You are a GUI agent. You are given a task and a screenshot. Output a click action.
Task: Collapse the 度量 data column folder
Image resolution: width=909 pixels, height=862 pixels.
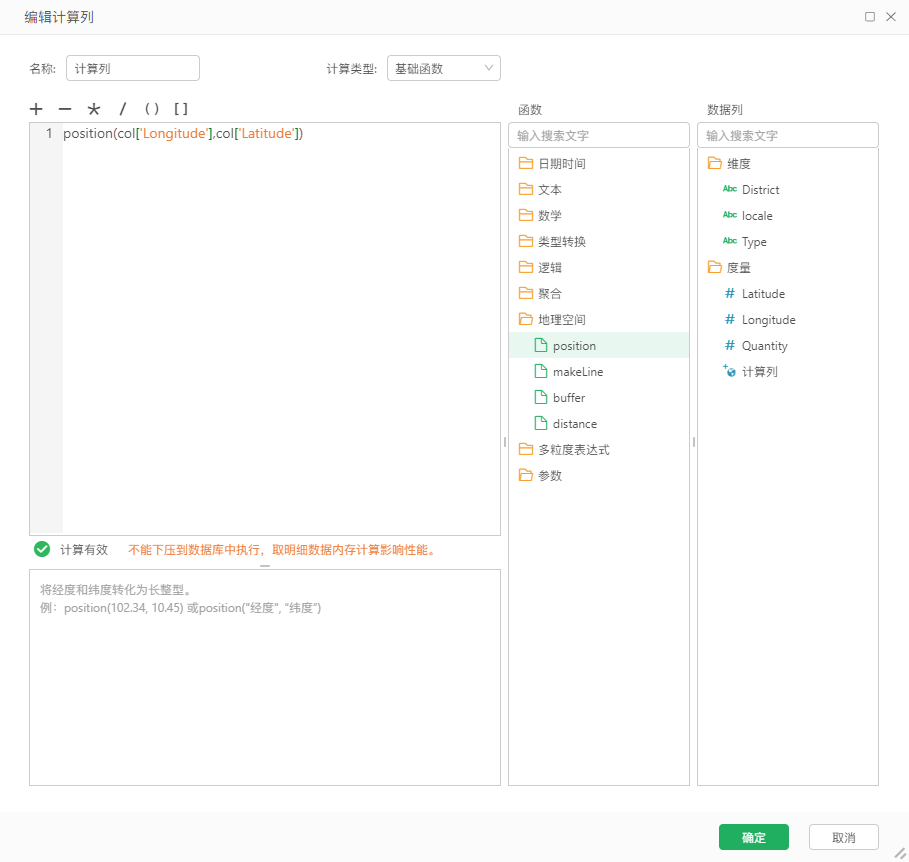pyautogui.click(x=788, y=268)
